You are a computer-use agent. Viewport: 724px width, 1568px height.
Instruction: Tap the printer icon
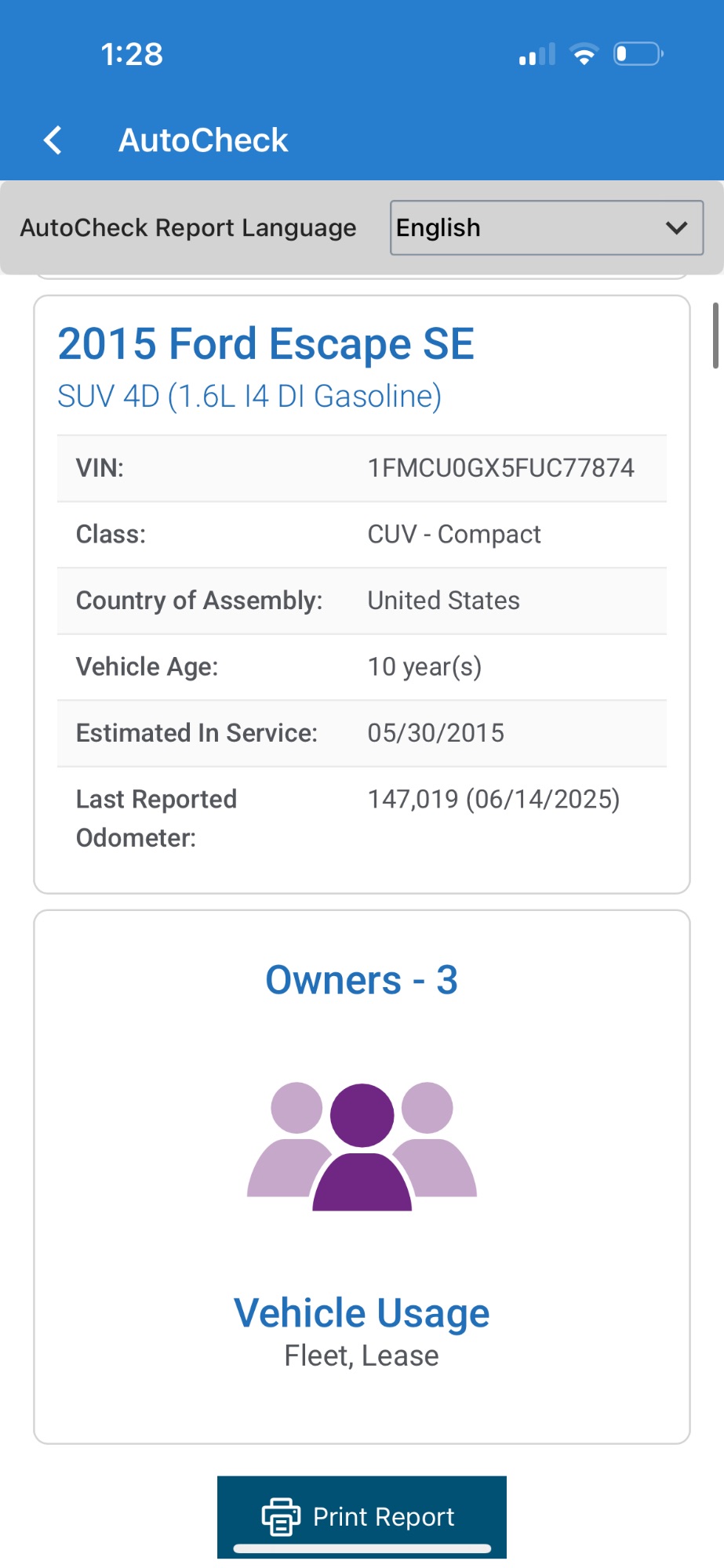click(x=280, y=1516)
